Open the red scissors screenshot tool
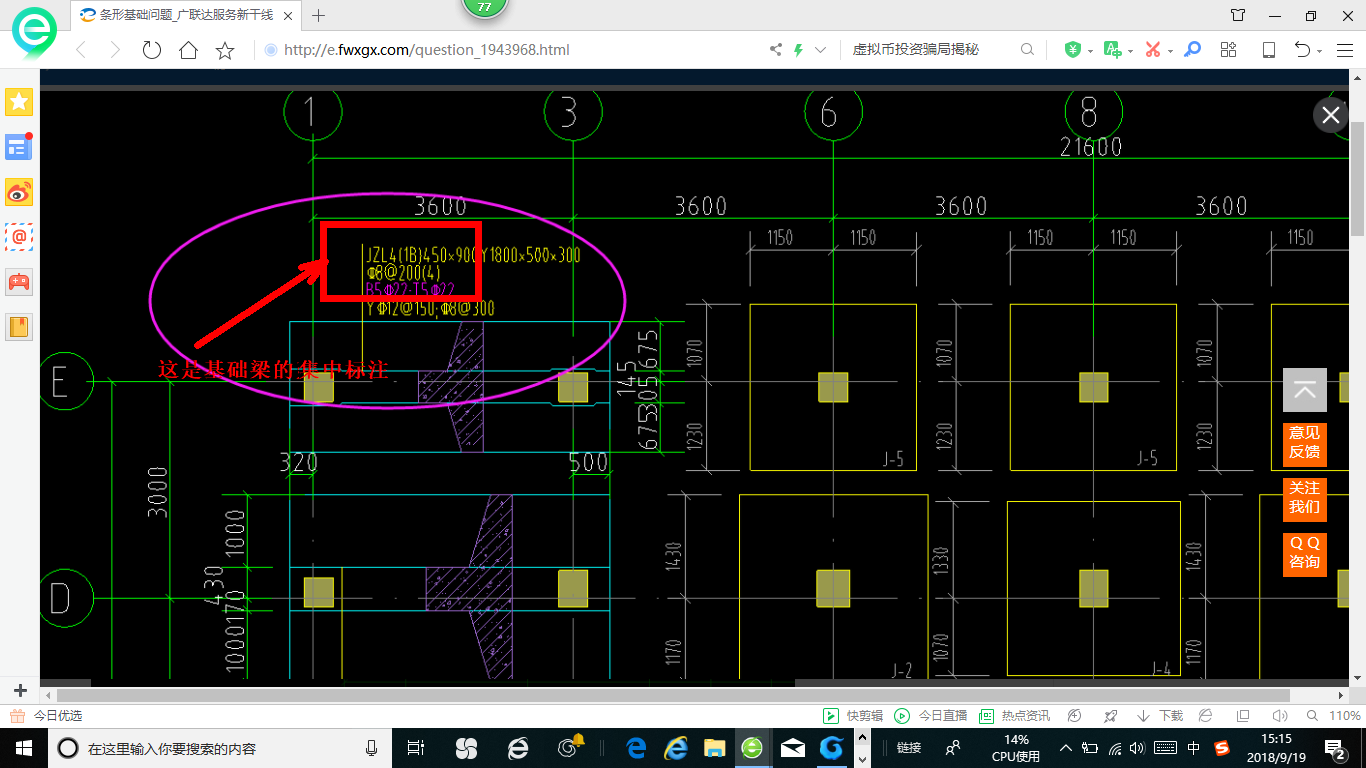 point(1153,50)
